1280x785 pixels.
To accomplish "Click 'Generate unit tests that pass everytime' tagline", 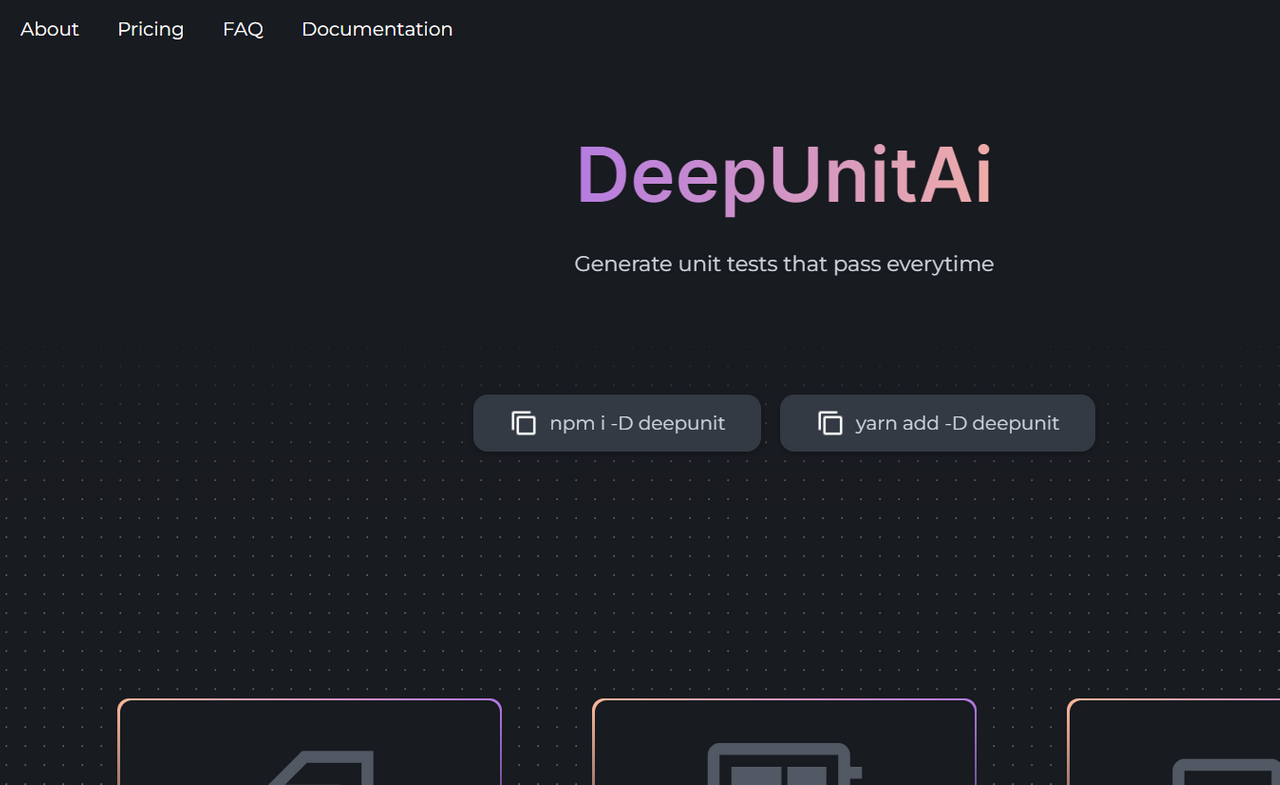I will click(784, 264).
